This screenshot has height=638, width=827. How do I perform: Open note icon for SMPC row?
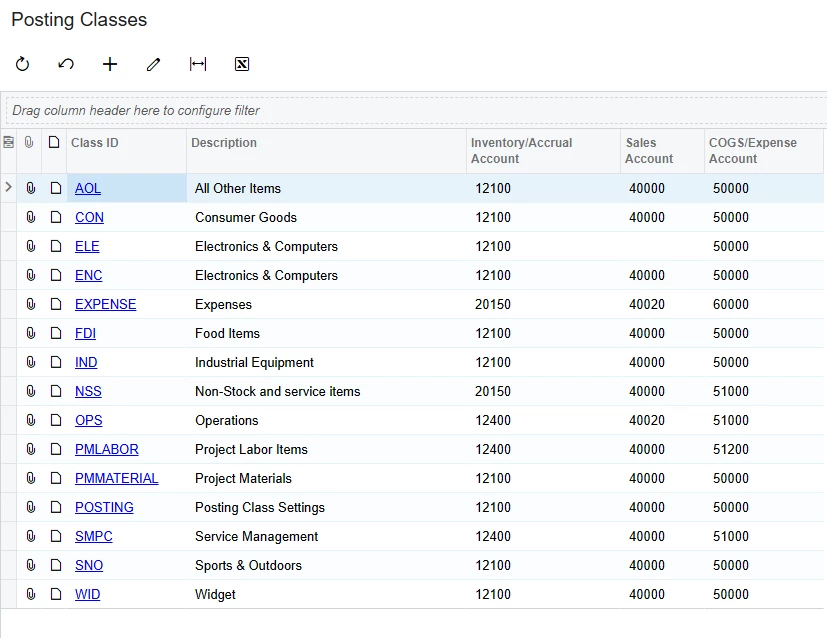[56, 536]
